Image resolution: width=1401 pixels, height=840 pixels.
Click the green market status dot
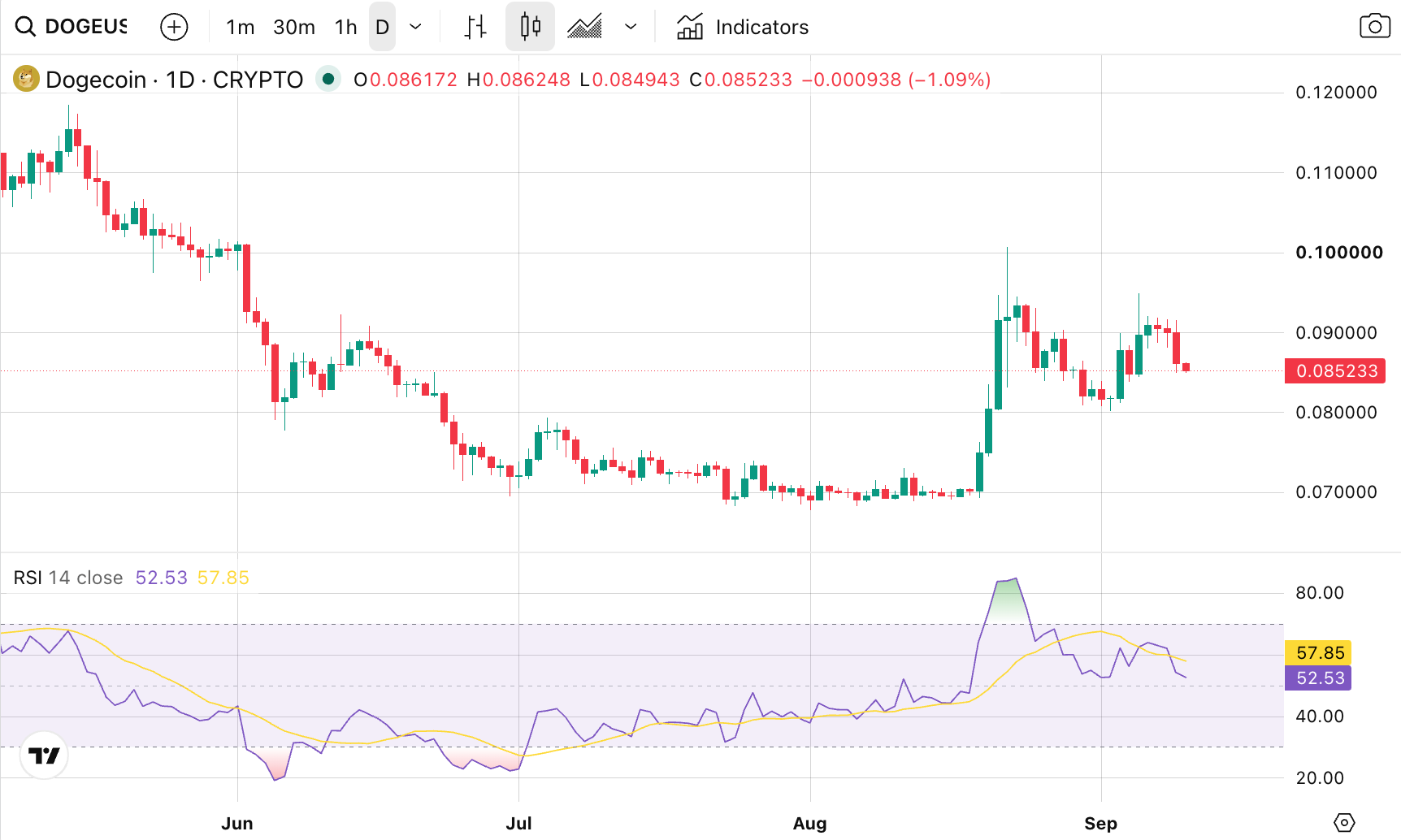(328, 79)
